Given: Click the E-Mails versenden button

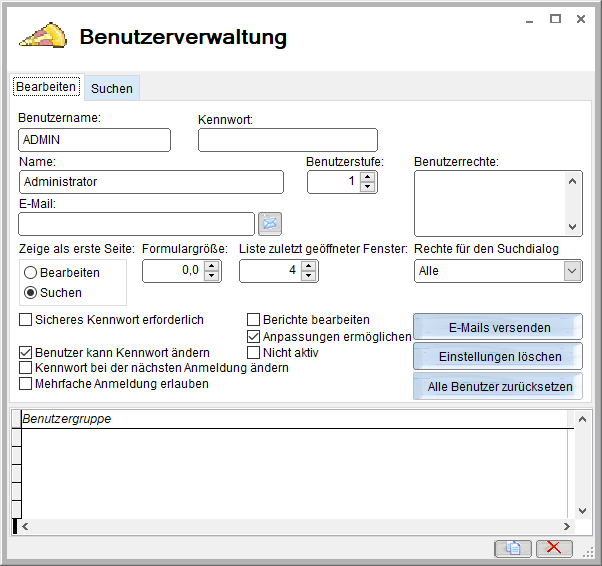Looking at the screenshot, I should [x=498, y=327].
